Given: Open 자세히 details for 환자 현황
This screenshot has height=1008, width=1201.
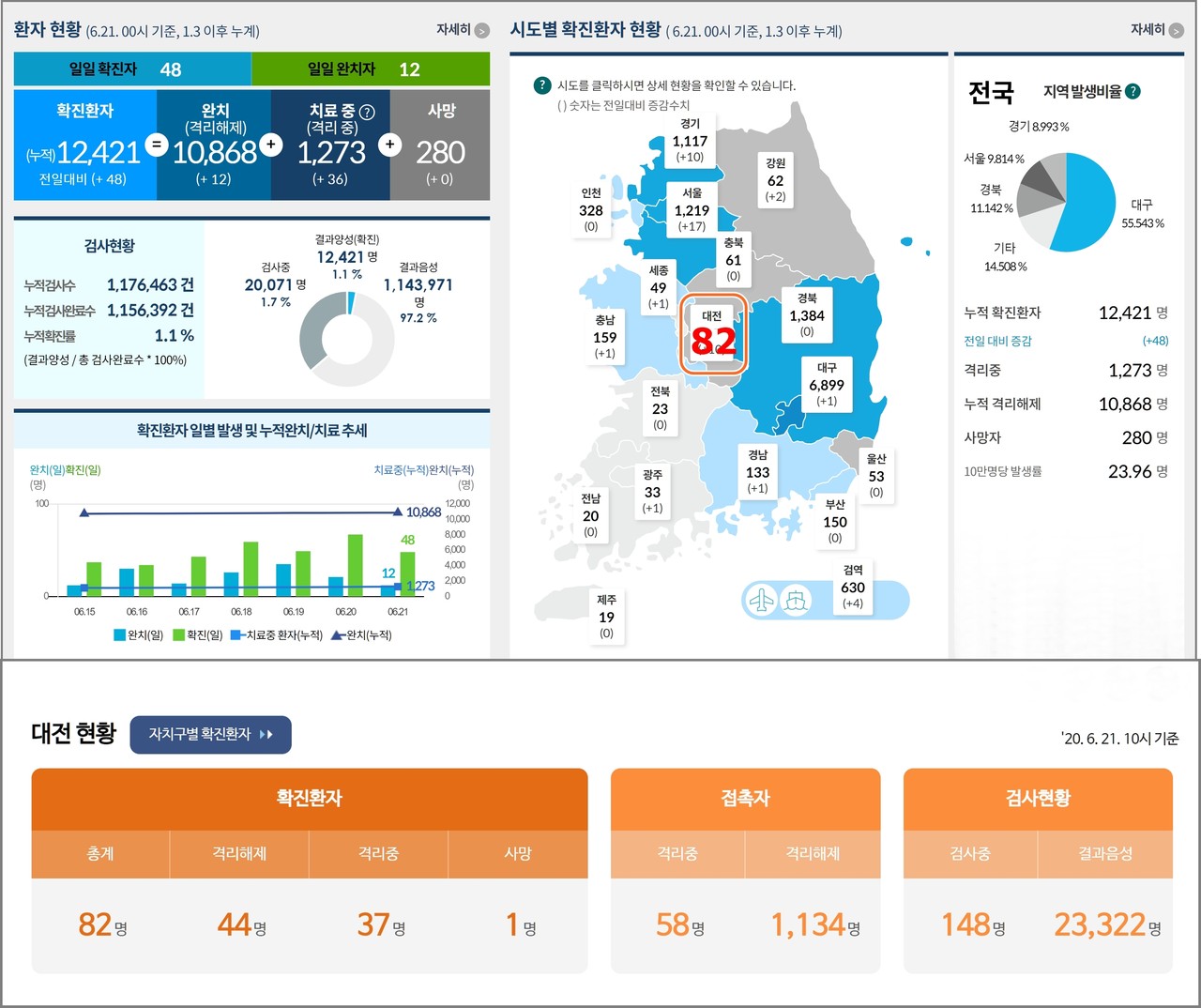Looking at the screenshot, I should 463,30.
